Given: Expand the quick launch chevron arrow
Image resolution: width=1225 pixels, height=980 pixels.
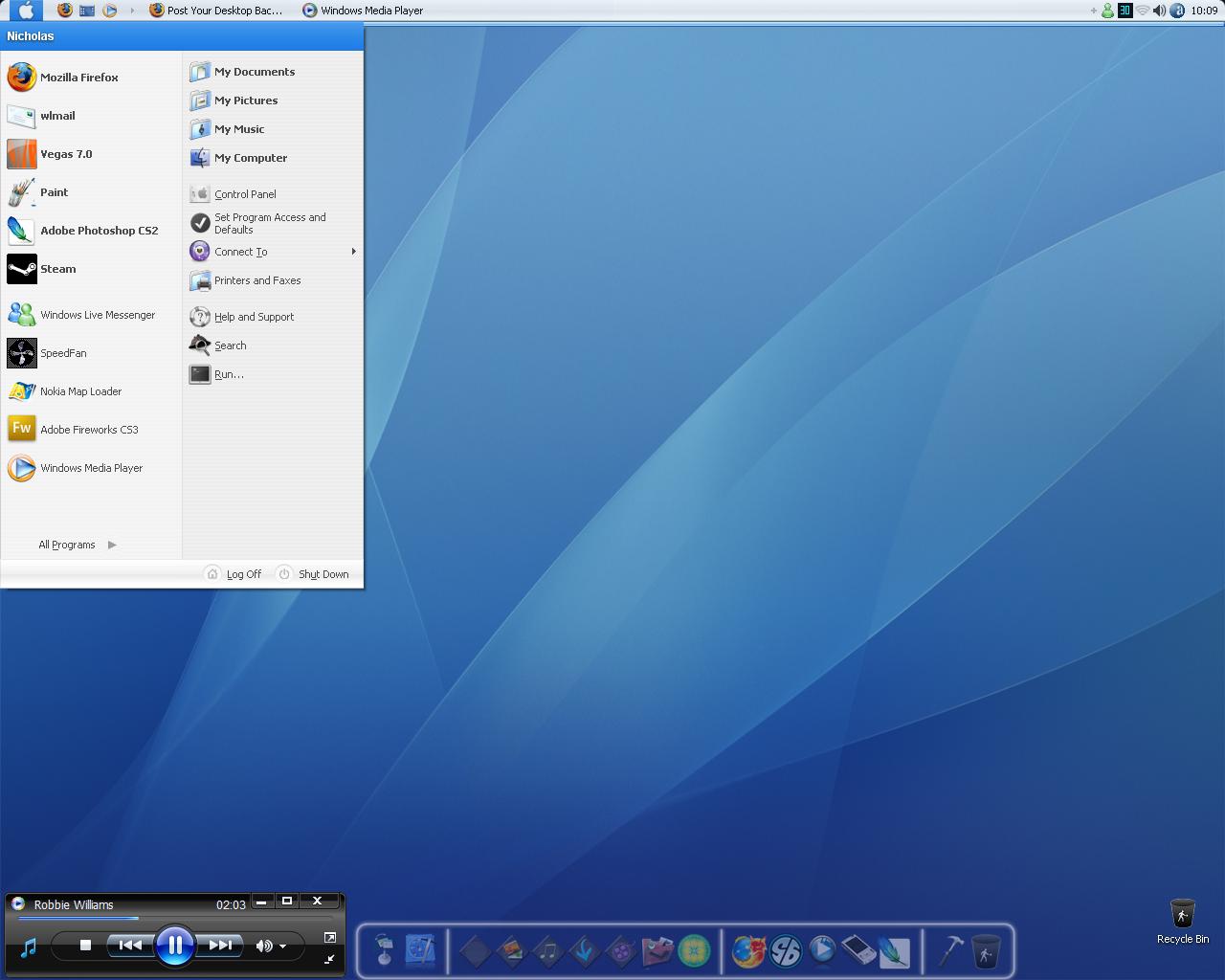Looking at the screenshot, I should coord(132,11).
